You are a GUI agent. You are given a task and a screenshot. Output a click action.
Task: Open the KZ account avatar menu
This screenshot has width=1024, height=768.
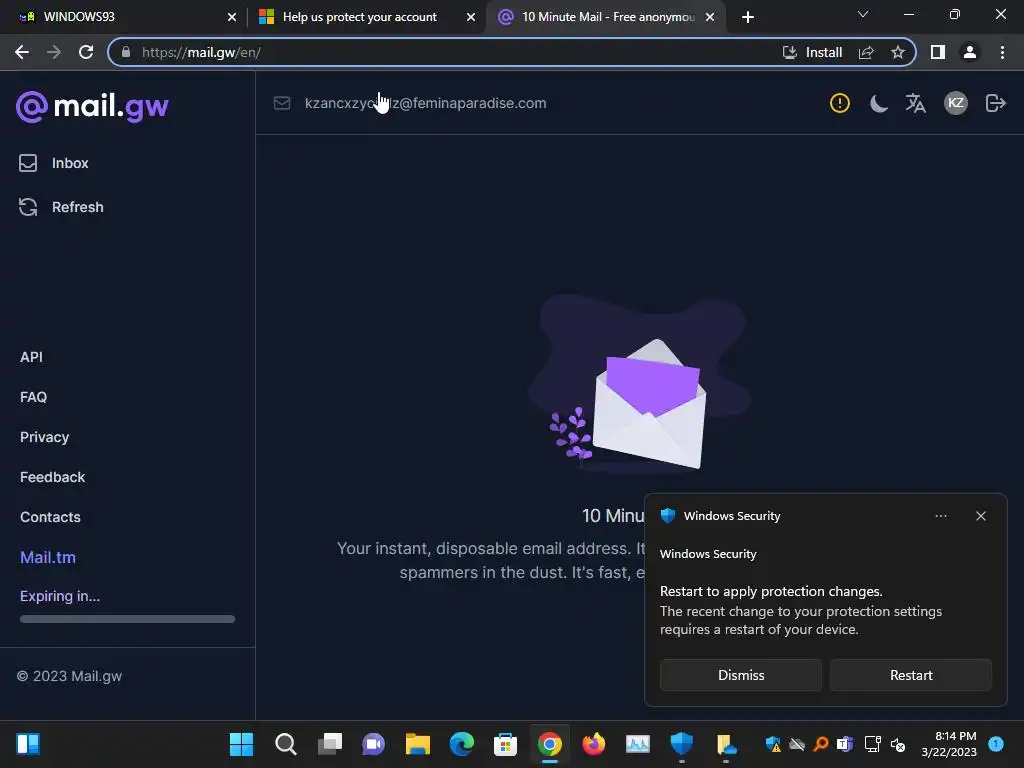coord(955,103)
